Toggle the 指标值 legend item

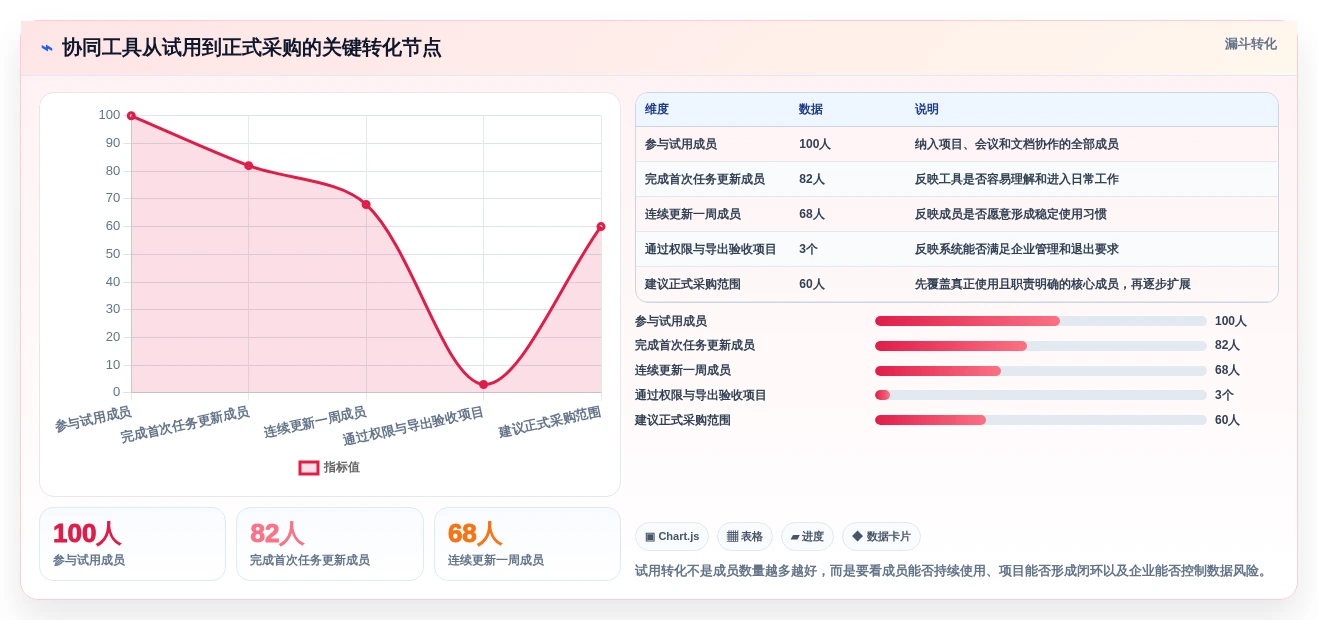pos(329,467)
